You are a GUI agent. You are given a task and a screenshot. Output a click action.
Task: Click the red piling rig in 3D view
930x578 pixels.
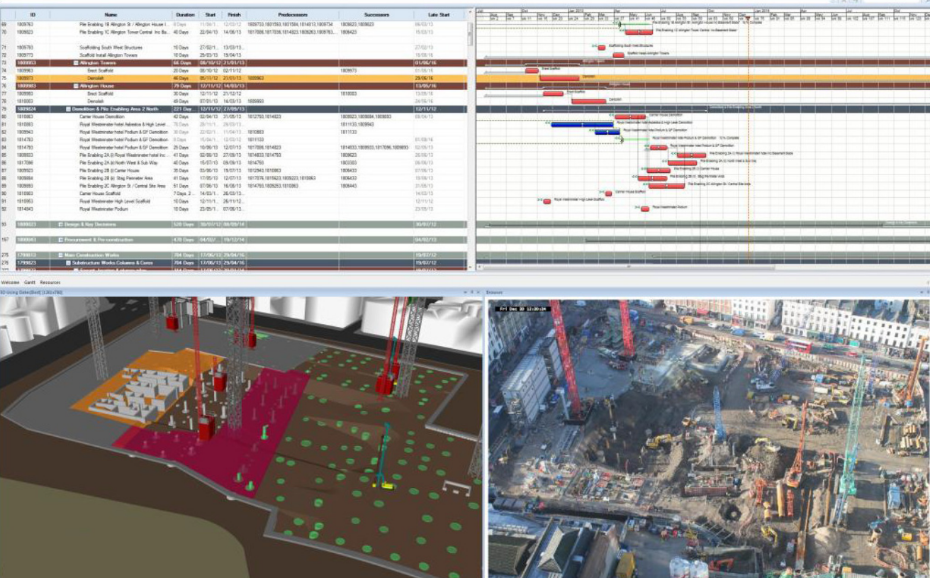coord(385,383)
